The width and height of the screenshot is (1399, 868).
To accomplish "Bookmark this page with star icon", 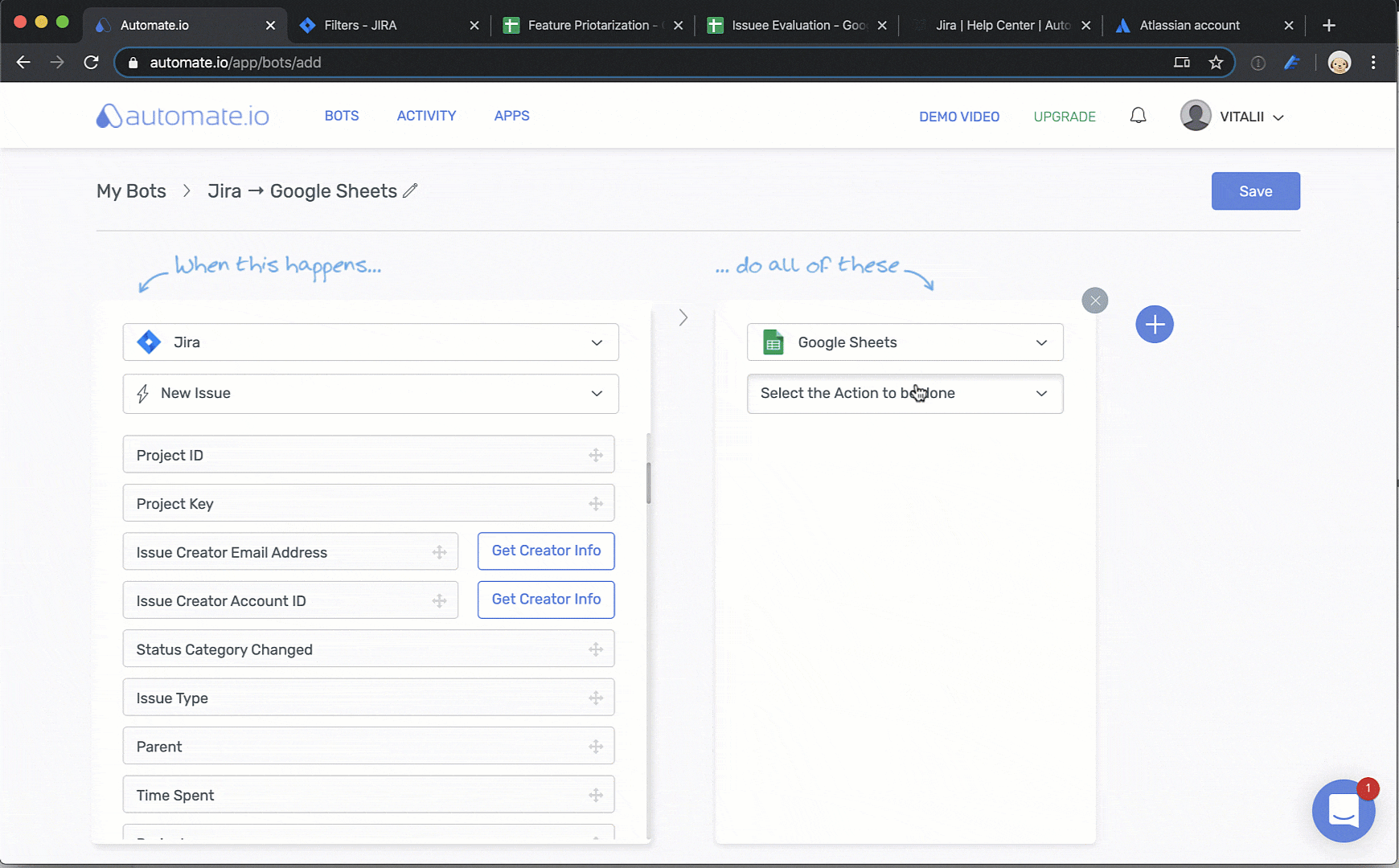I will click(1216, 62).
